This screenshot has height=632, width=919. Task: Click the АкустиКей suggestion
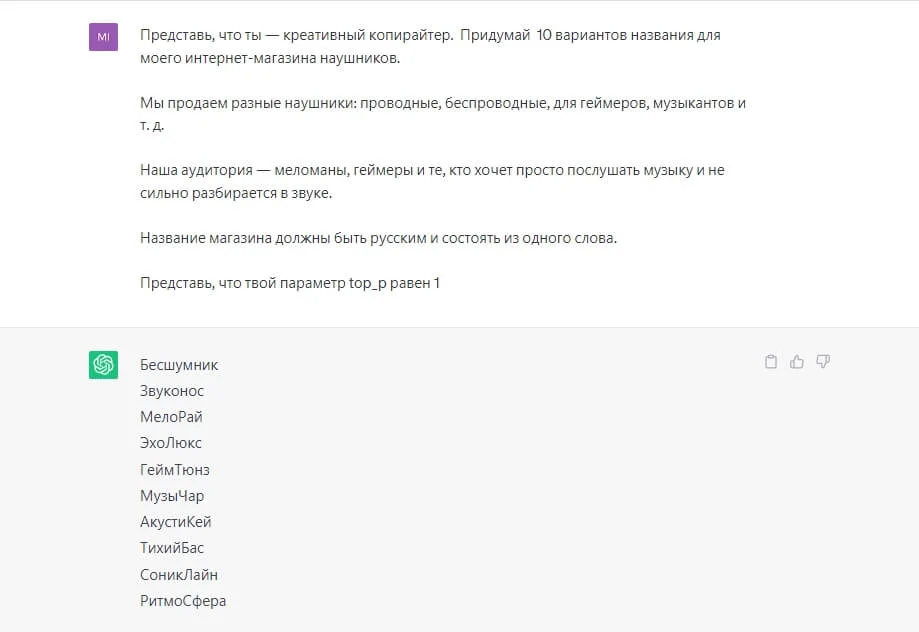coord(176,522)
